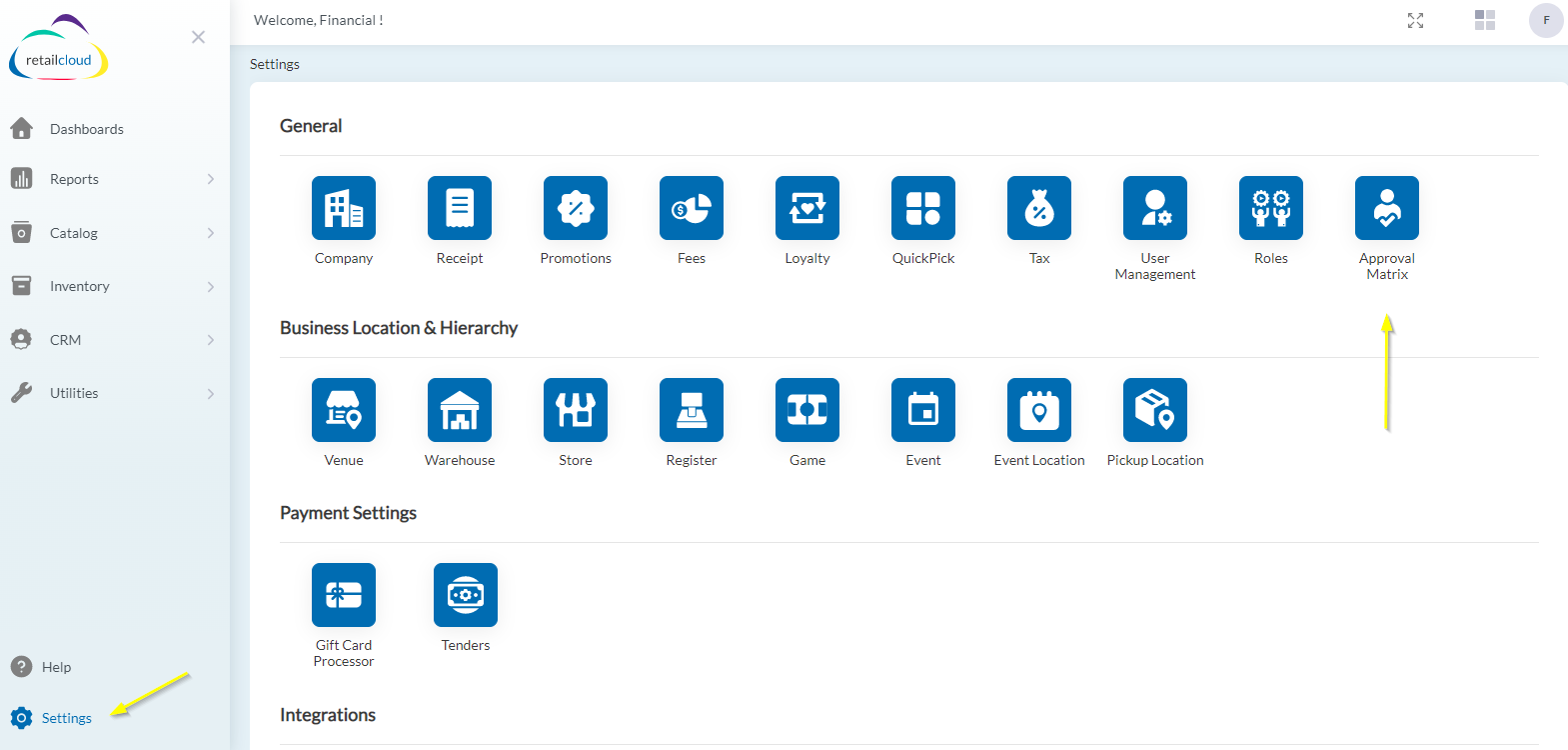Viewport: 1568px width, 750px height.
Task: Expand the Catalog menu chevron
Action: [x=211, y=233]
